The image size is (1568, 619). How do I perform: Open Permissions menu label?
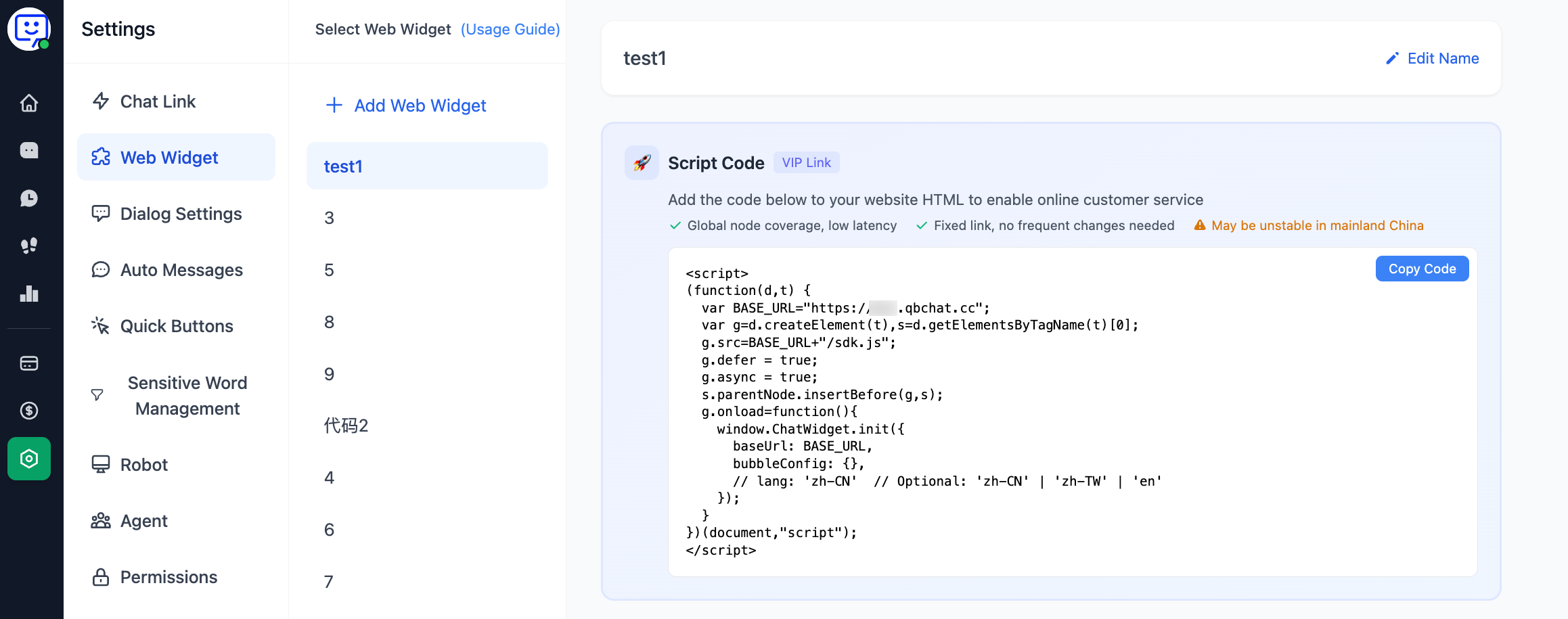(169, 577)
